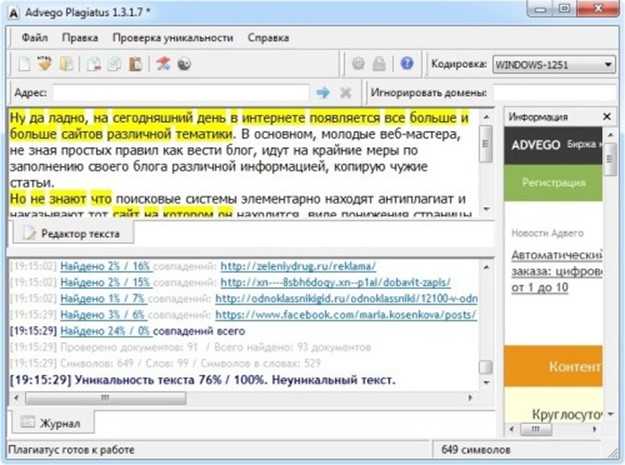This screenshot has height=465, width=625.
Task: Click journal horizontal scroll left arrow
Action: point(16,397)
